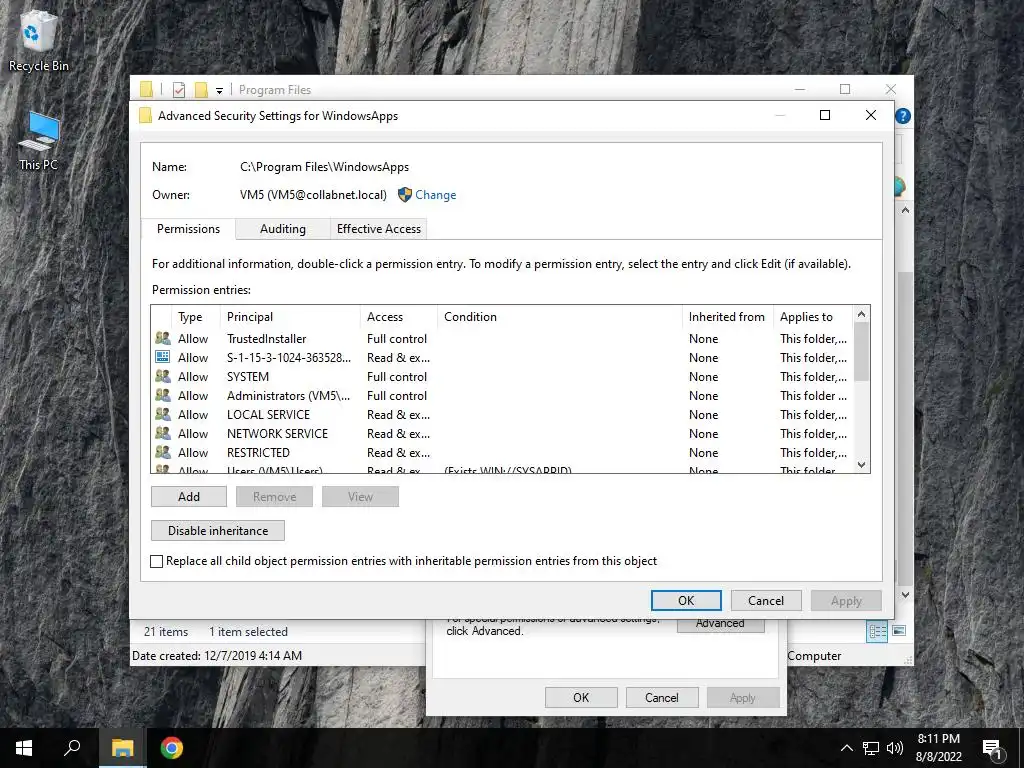Click TrustedInstaller entry's user icon
Screen dimensions: 1024x768
pyautogui.click(x=163, y=338)
